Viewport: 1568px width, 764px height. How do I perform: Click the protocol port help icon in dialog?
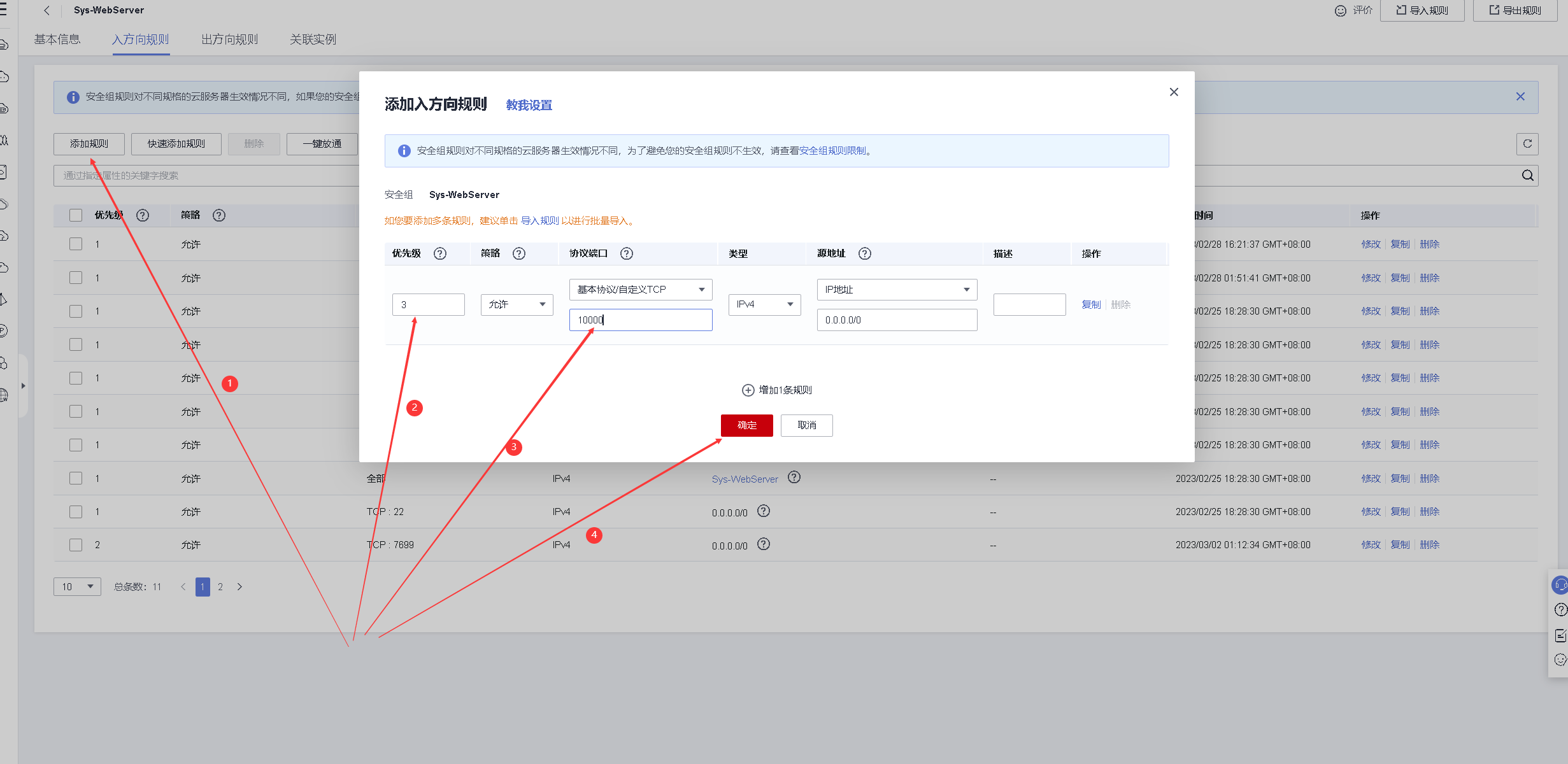pyautogui.click(x=627, y=253)
